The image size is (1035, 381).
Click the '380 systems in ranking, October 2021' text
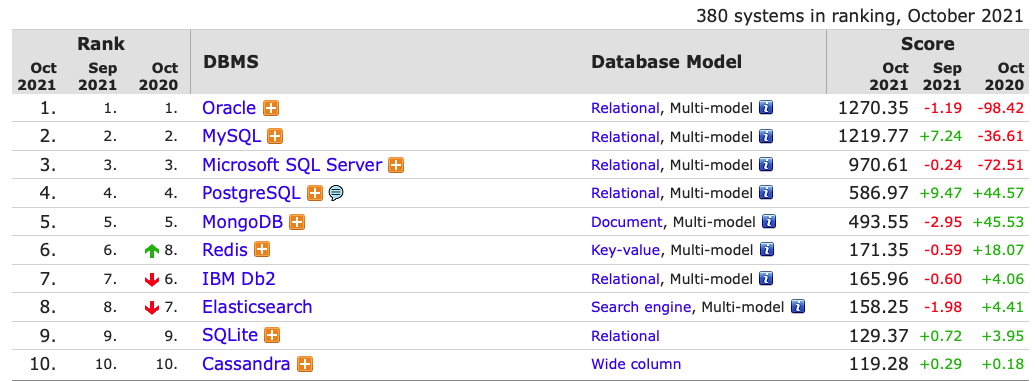[859, 17]
